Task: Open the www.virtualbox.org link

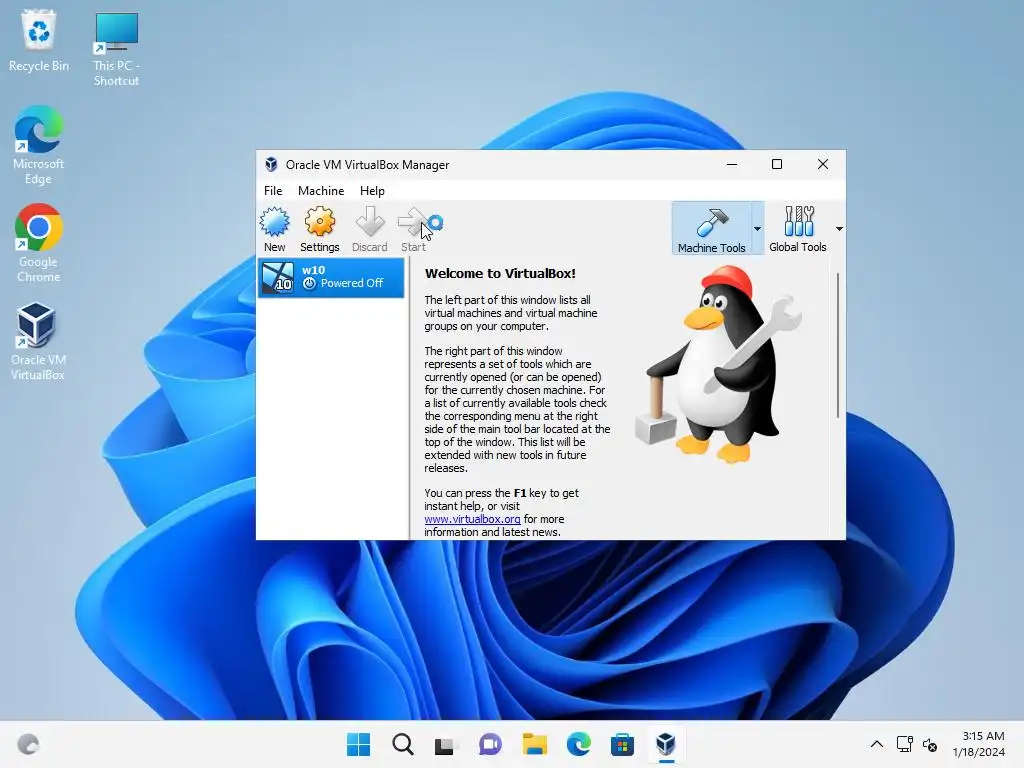Action: click(x=472, y=519)
